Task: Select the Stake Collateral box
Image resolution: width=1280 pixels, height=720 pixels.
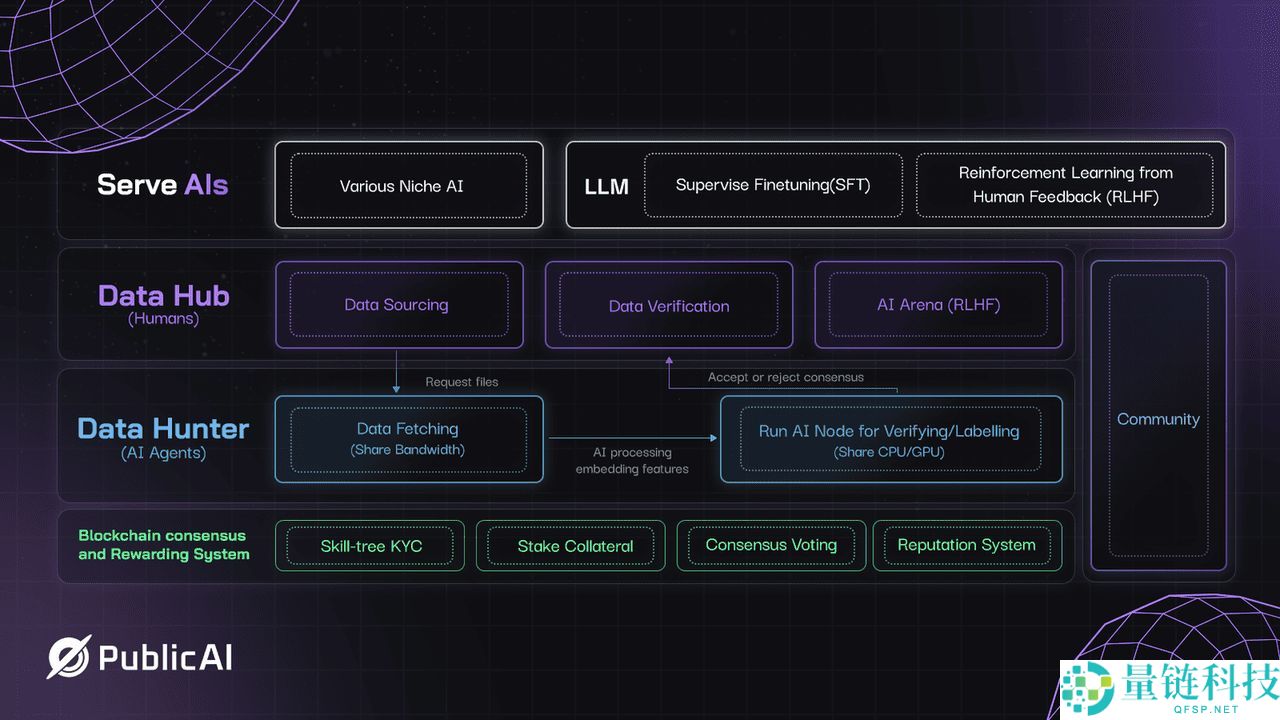Action: [575, 546]
